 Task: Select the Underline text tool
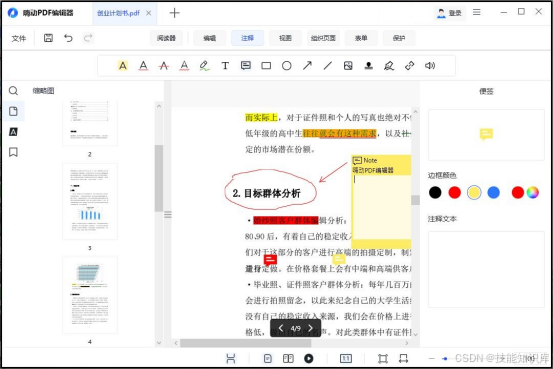click(143, 66)
